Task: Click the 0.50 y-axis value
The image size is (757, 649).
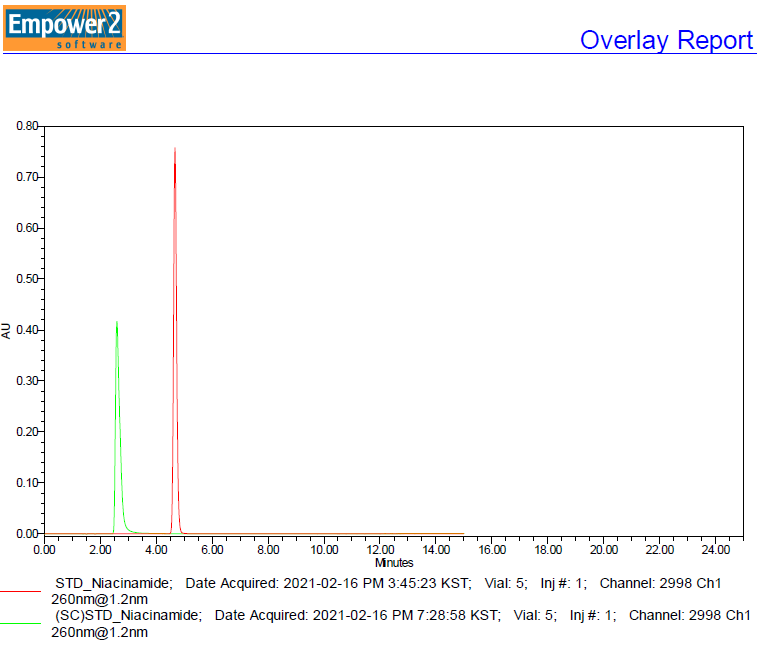Action: (x=27, y=279)
